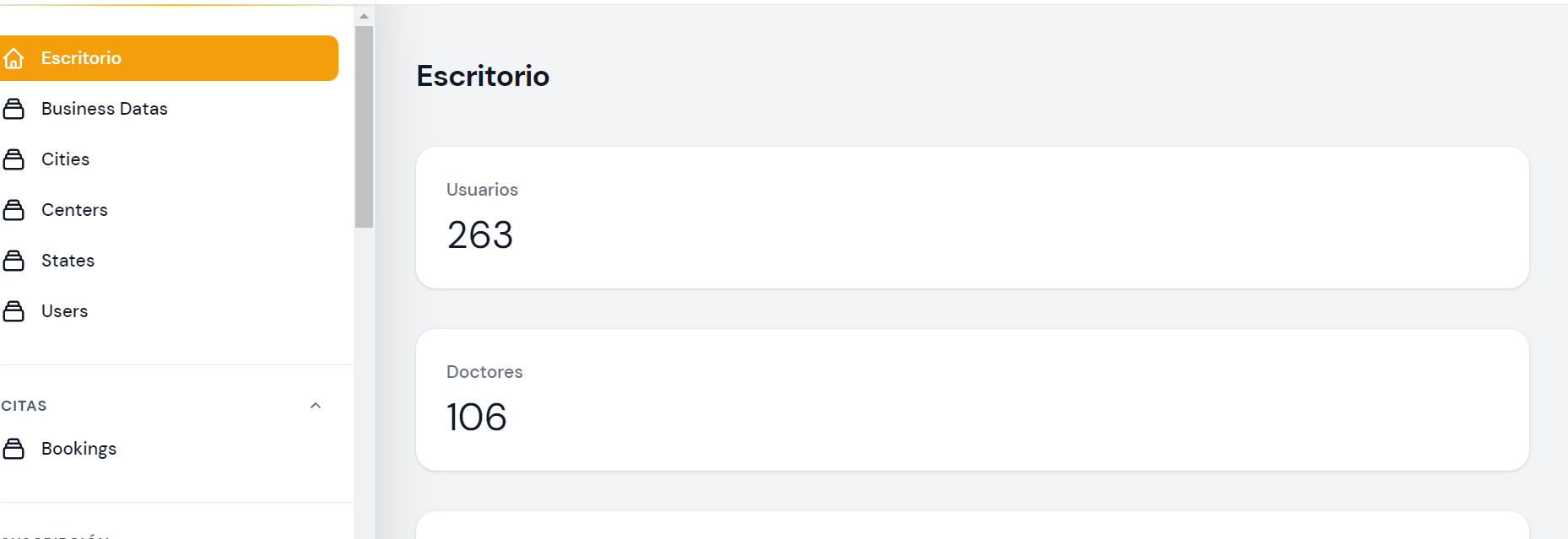Click the icon beside Users

click(14, 311)
